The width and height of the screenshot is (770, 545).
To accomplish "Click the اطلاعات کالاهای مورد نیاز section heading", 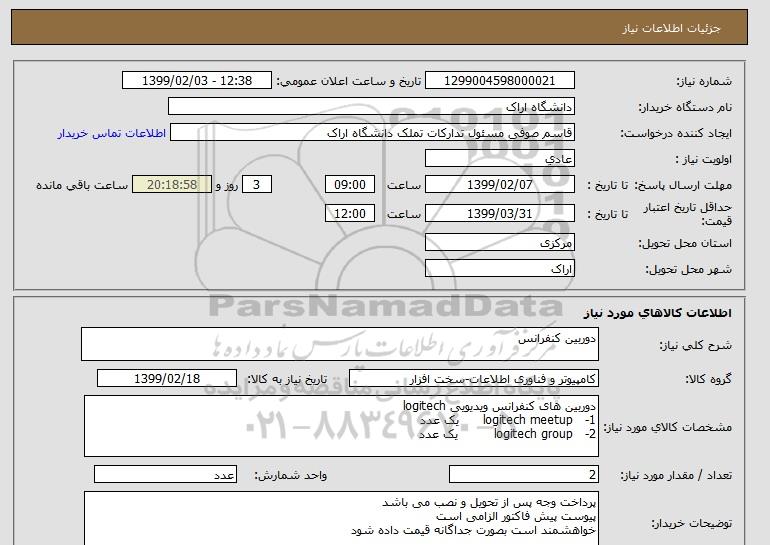I will coord(658,313).
